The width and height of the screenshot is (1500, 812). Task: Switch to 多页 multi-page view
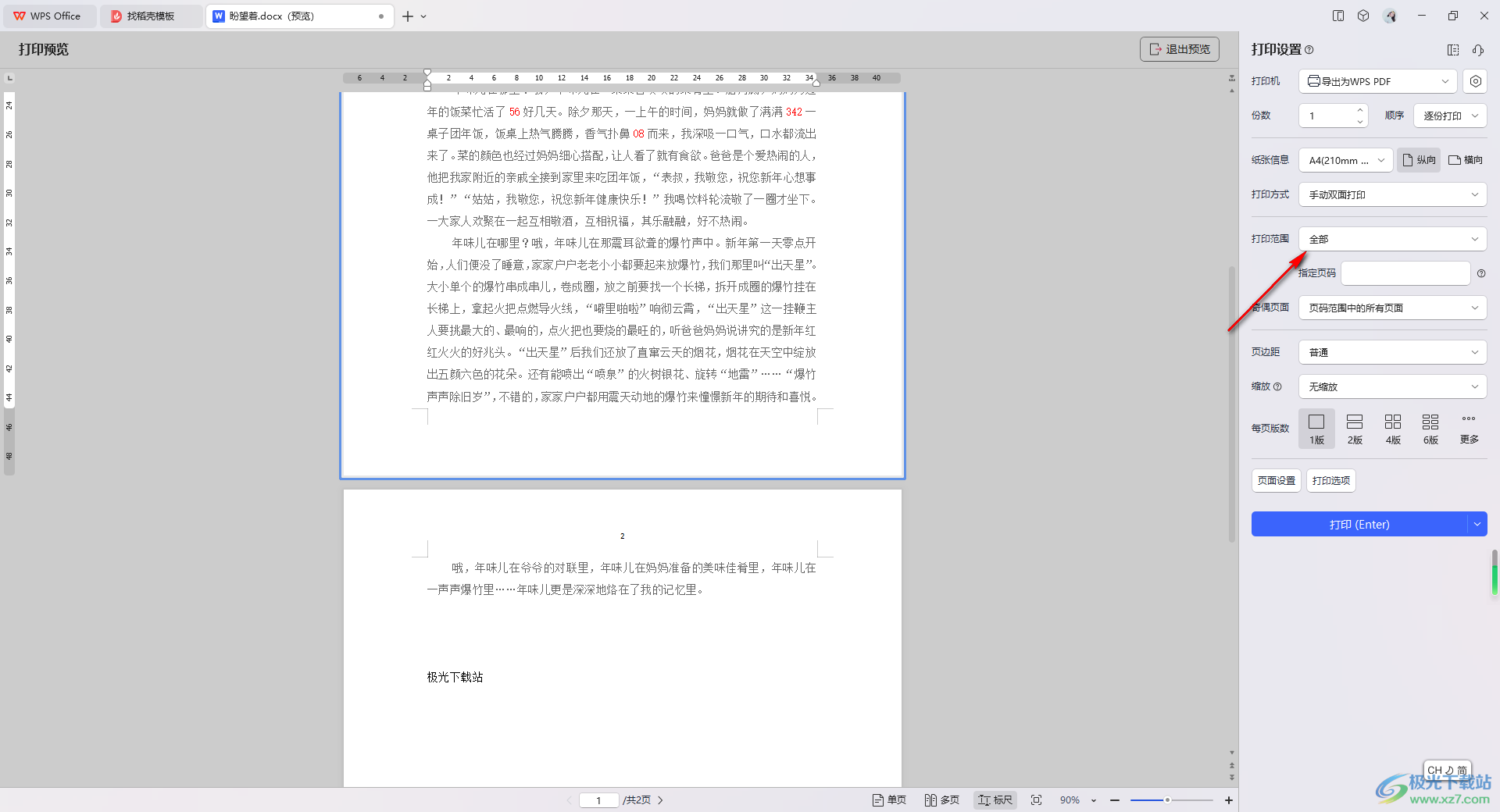coord(941,800)
